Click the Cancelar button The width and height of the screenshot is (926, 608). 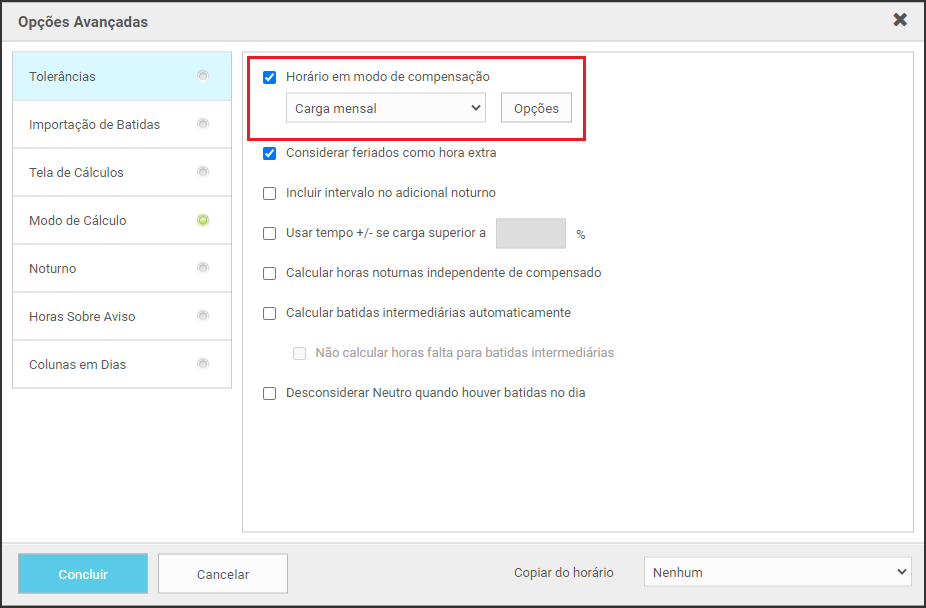pos(223,574)
